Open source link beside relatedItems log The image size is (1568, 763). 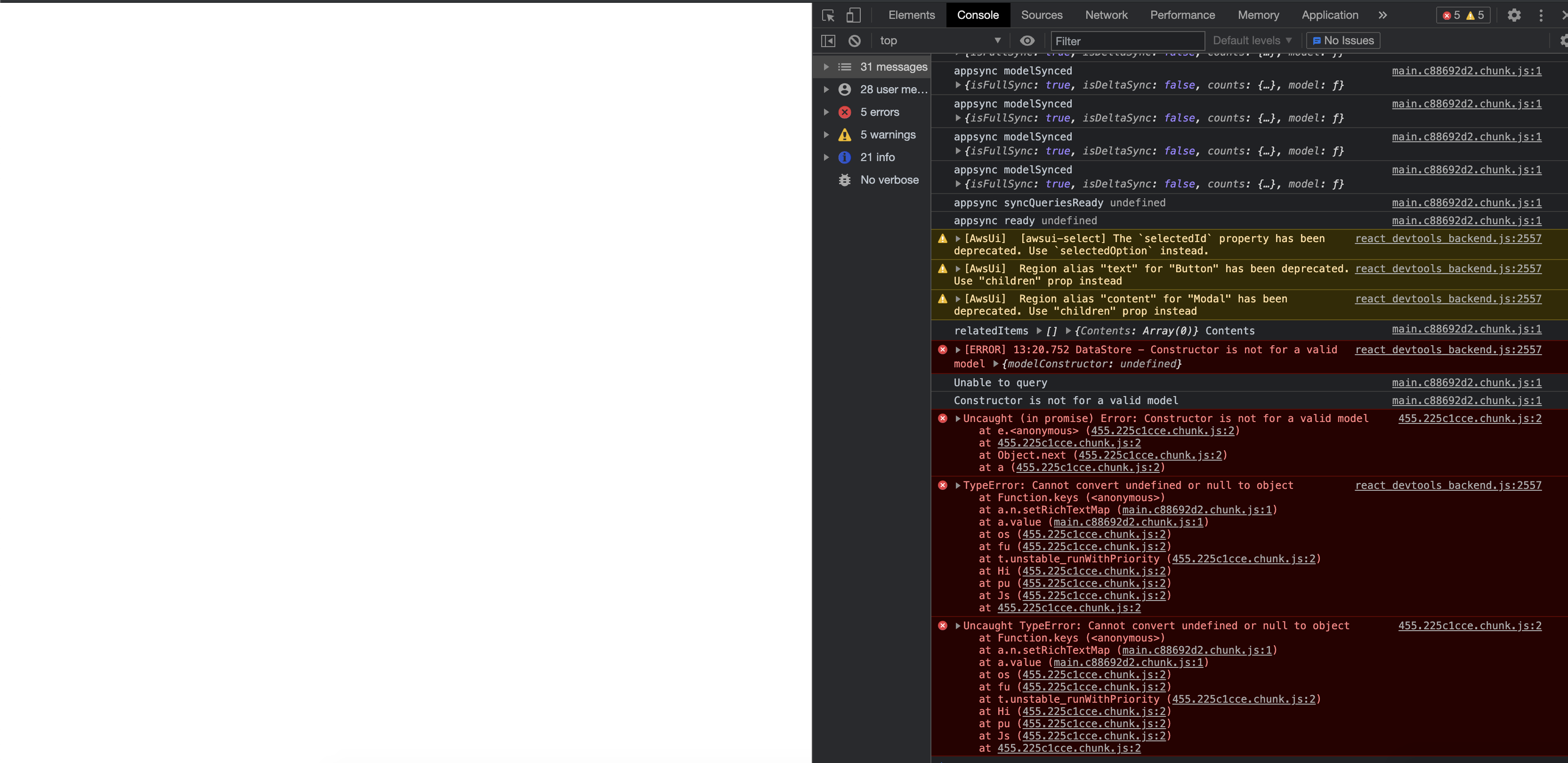pos(1466,329)
